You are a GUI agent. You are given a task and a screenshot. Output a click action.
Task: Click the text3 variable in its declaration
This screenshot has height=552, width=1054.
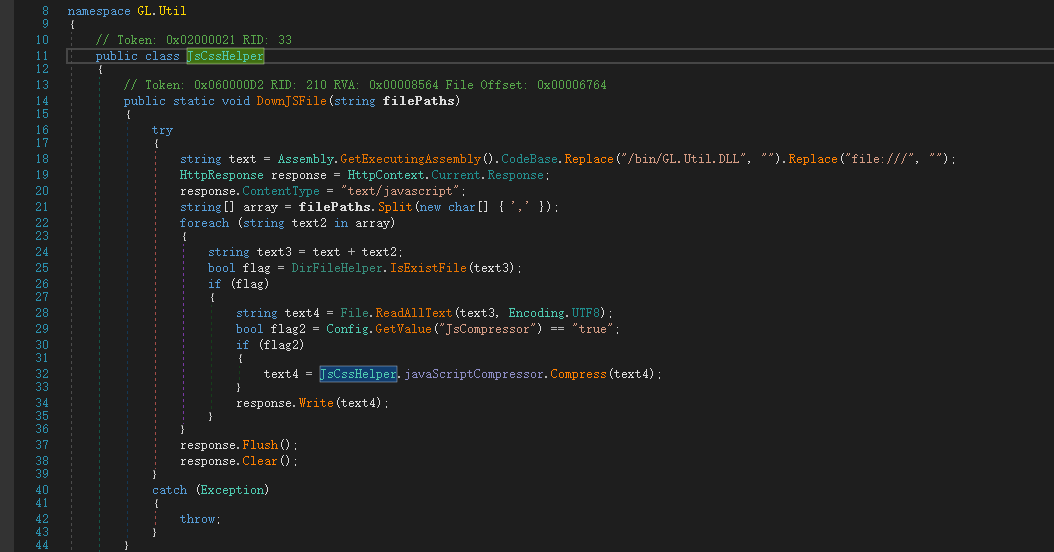point(274,252)
